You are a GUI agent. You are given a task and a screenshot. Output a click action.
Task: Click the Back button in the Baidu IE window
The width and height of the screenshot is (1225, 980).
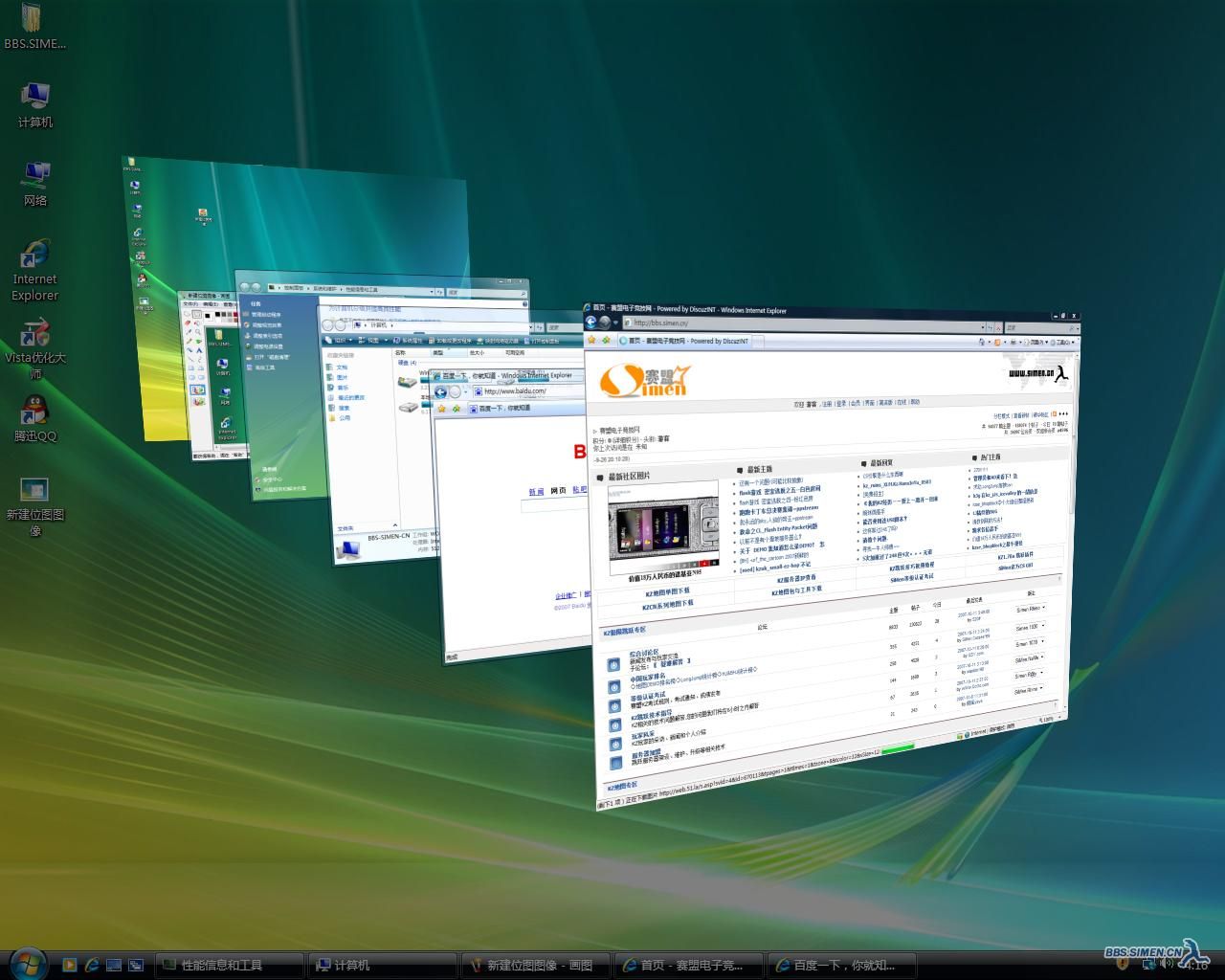pyautogui.click(x=441, y=391)
